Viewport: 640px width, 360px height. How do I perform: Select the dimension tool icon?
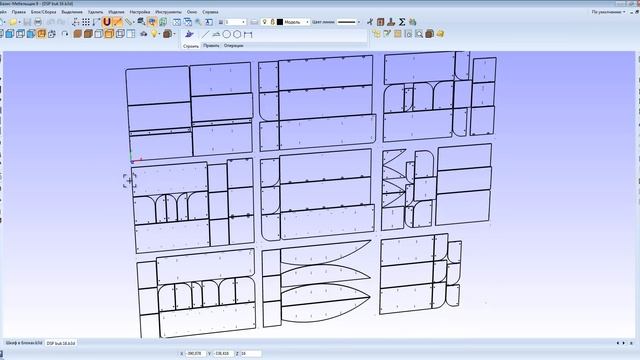coord(248,35)
